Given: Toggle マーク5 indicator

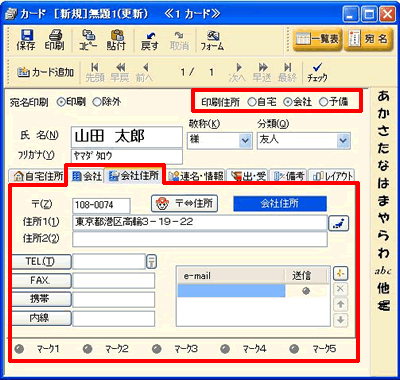Looking at the screenshot, I should pos(294,349).
